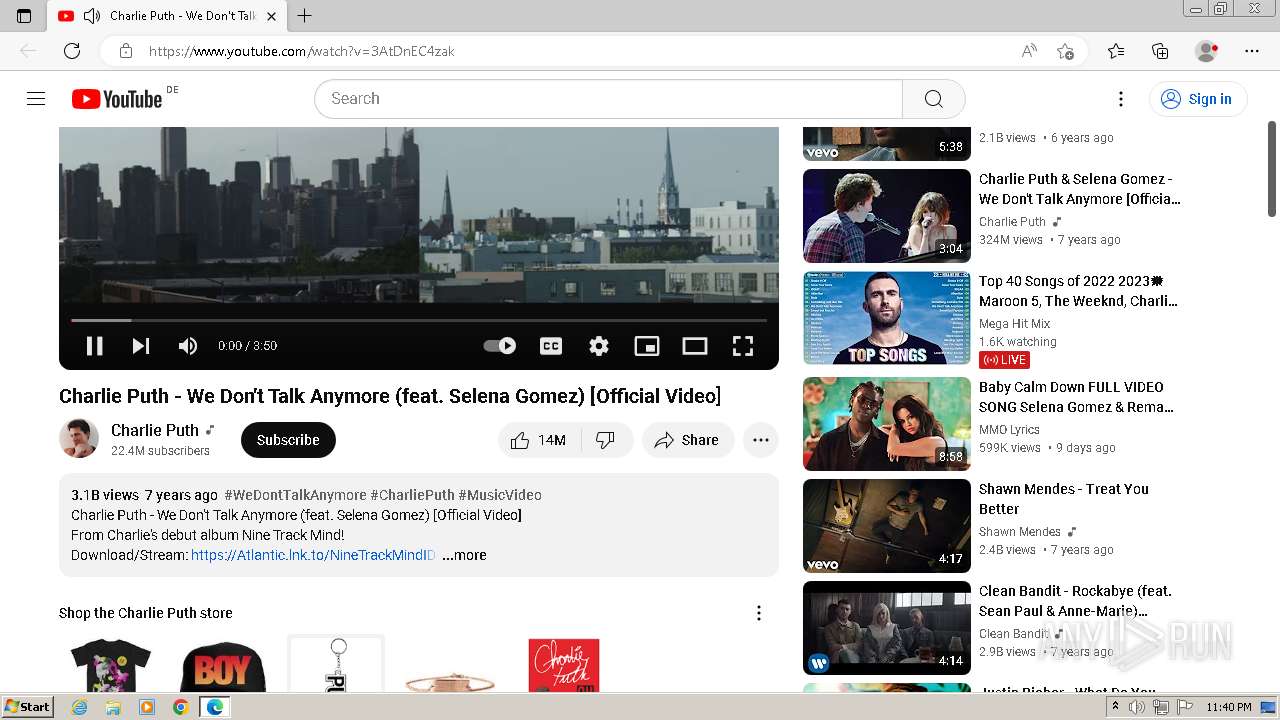1280x720 pixels.
Task: Open Clean Bandit - Rockabye video title
Action: [x=1075, y=601]
